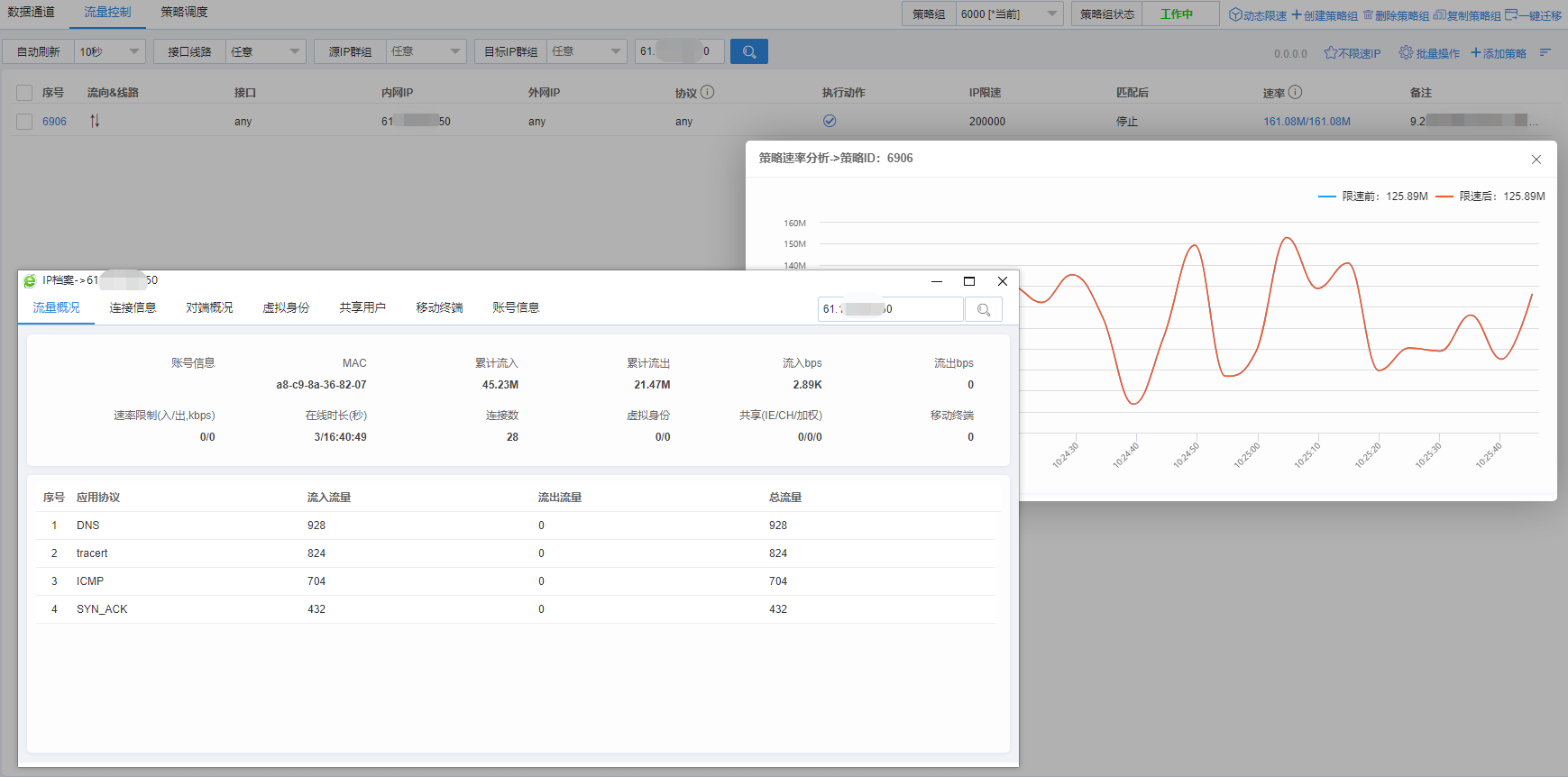The image size is (1568, 777).
Task: Select the 对端概况 tab in IP档案
Action: [209, 307]
